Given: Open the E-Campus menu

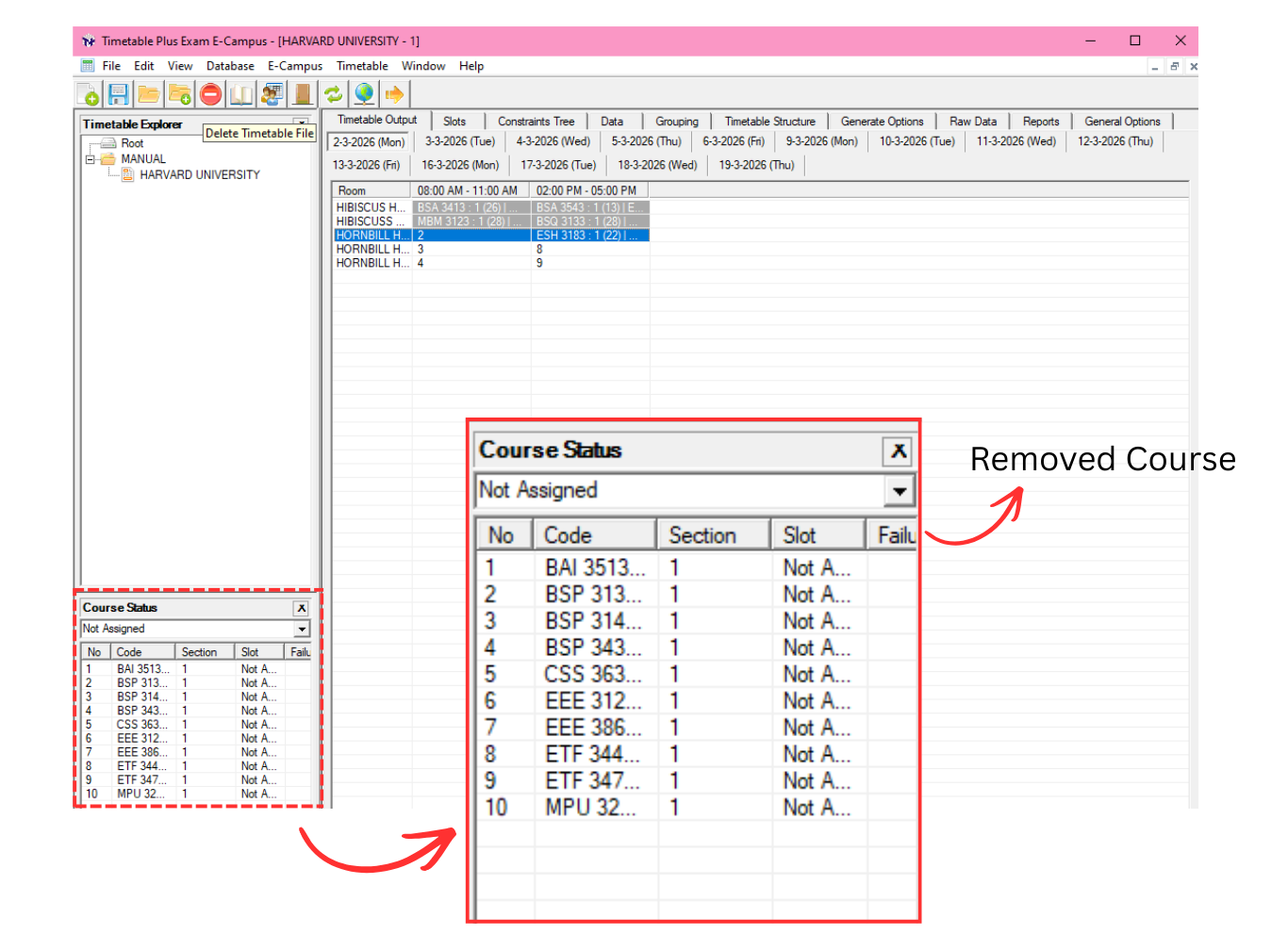Looking at the screenshot, I should pos(295,66).
